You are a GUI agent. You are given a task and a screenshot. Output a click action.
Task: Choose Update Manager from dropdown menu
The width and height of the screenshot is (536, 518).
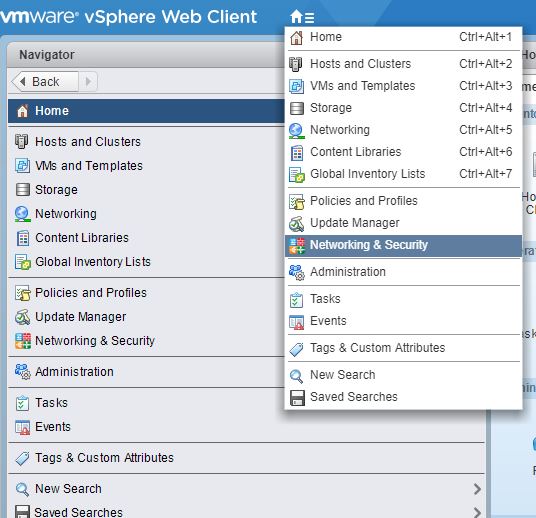pos(403,223)
